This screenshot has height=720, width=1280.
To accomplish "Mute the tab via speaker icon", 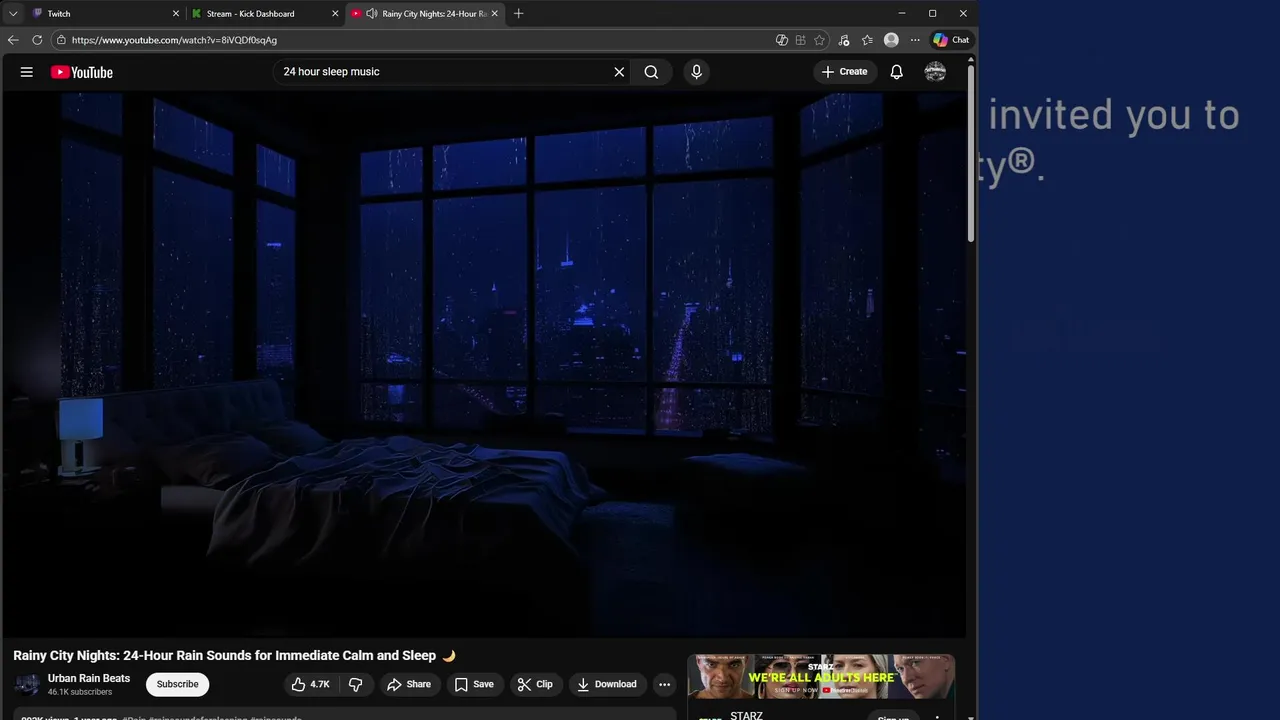I will click(372, 14).
